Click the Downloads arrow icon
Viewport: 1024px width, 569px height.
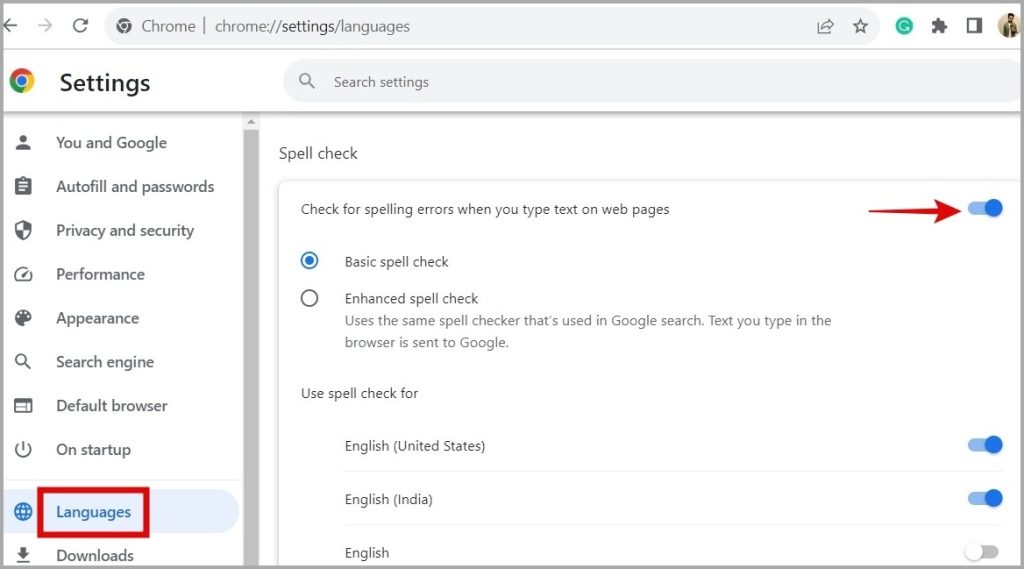coord(23,555)
